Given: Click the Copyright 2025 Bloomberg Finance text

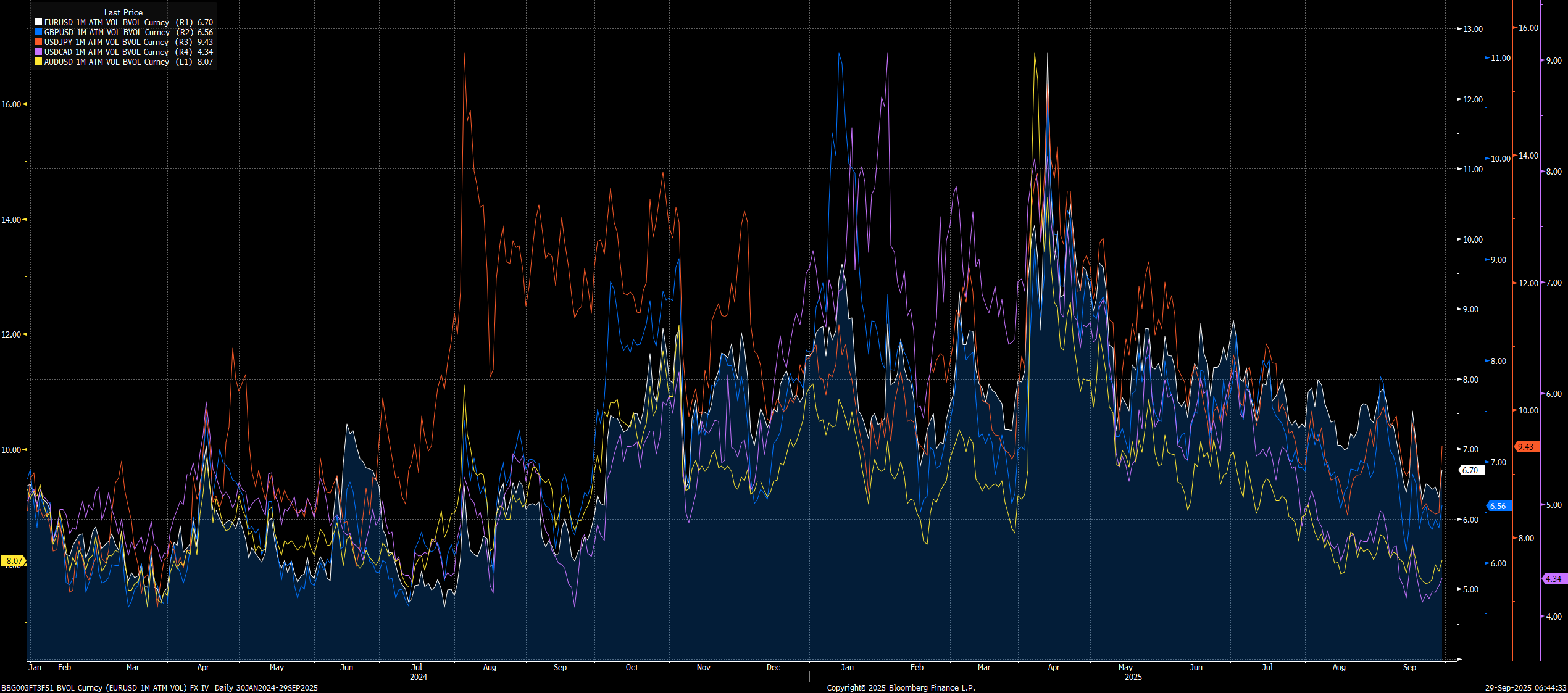Looking at the screenshot, I should tap(901, 687).
